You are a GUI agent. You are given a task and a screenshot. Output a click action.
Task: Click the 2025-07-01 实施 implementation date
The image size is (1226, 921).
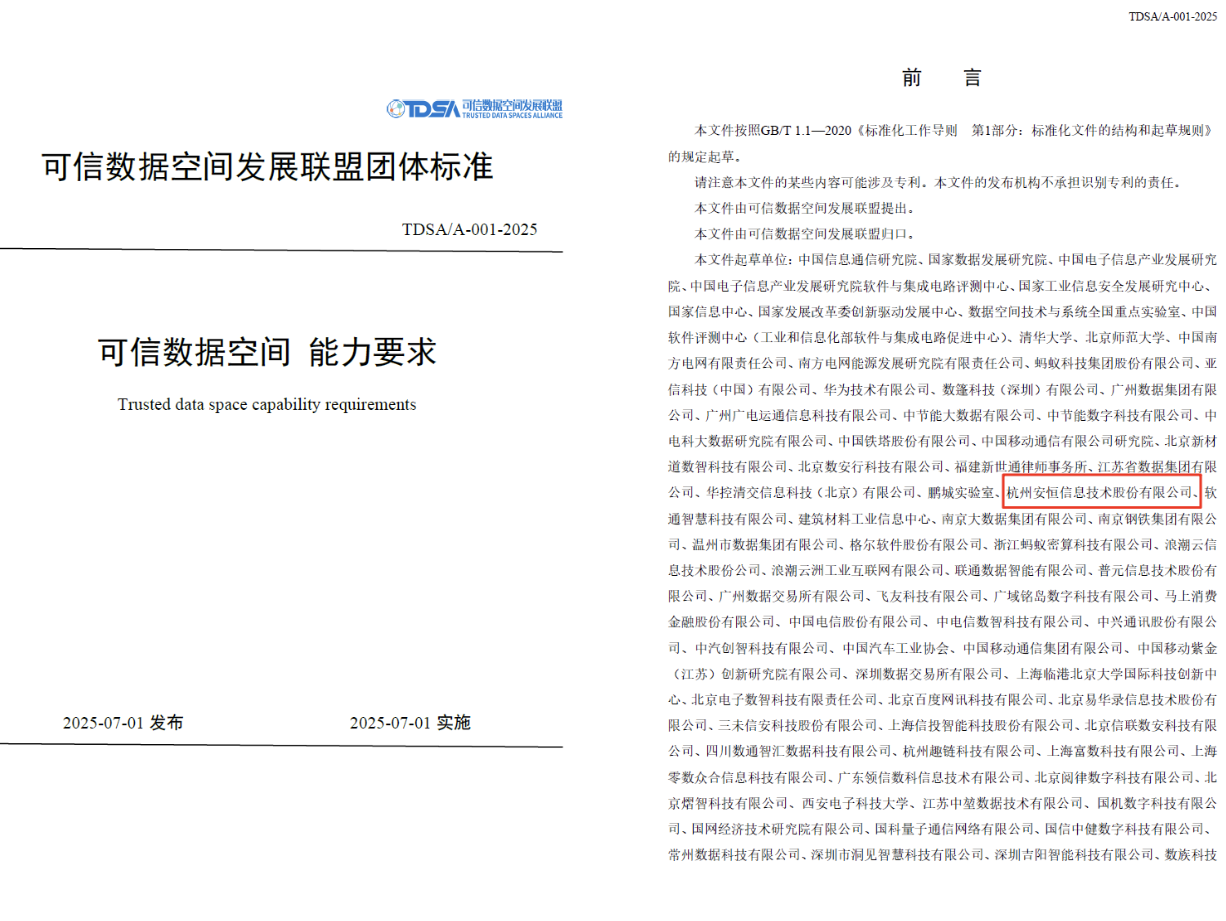[410, 723]
